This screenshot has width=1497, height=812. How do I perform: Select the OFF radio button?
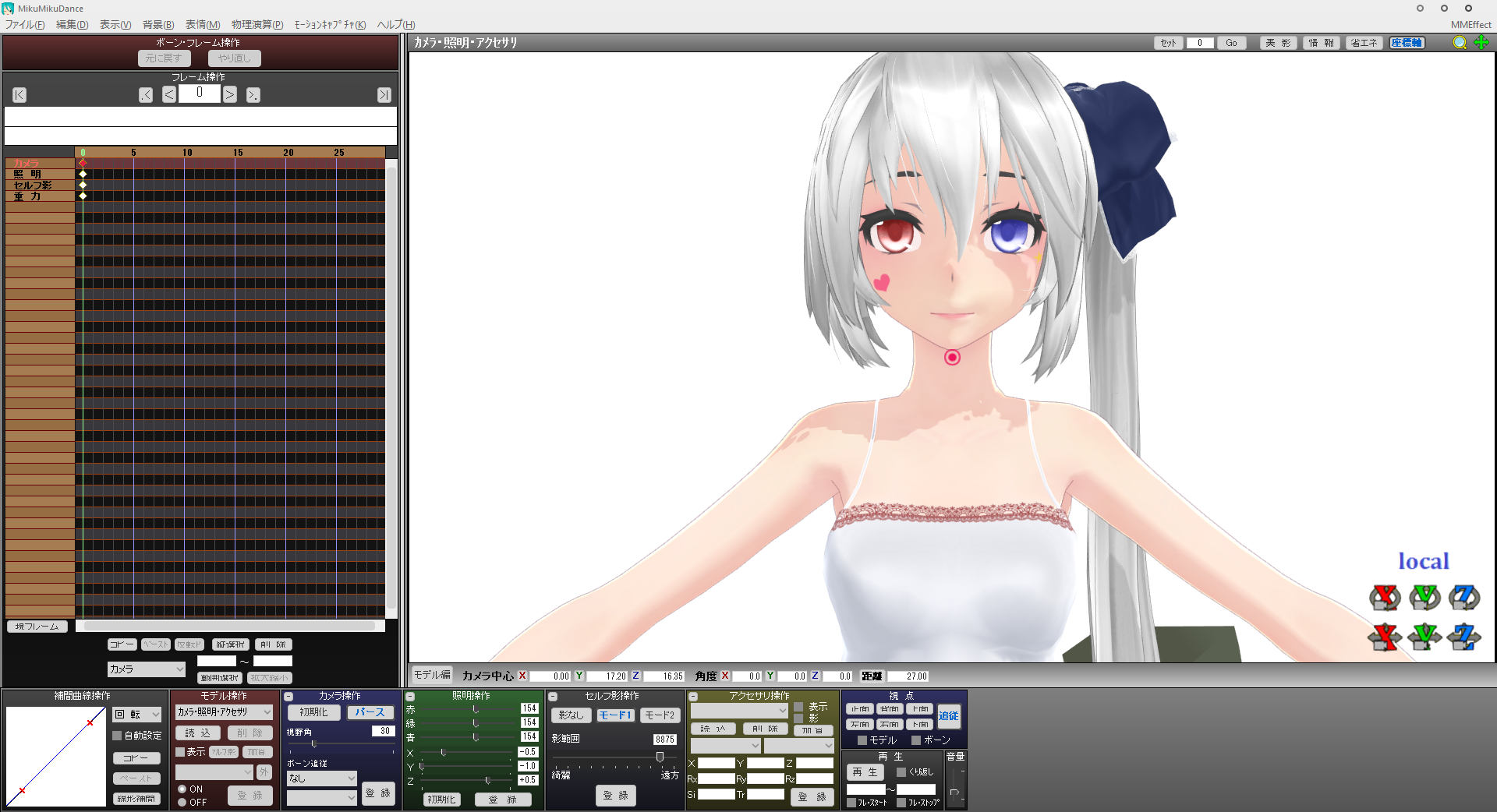pyautogui.click(x=182, y=802)
